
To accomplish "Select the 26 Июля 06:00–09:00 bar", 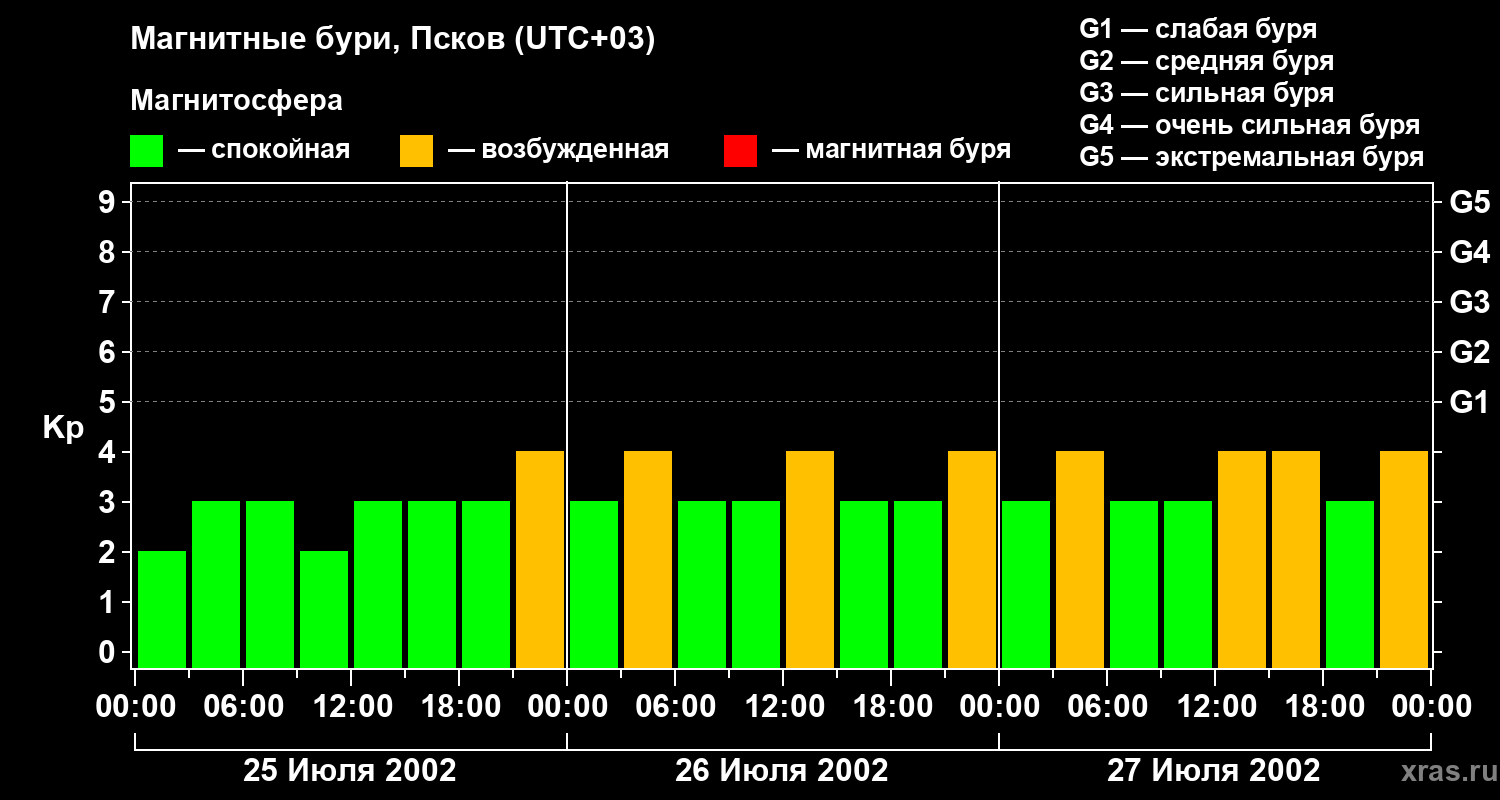I will point(702,584).
